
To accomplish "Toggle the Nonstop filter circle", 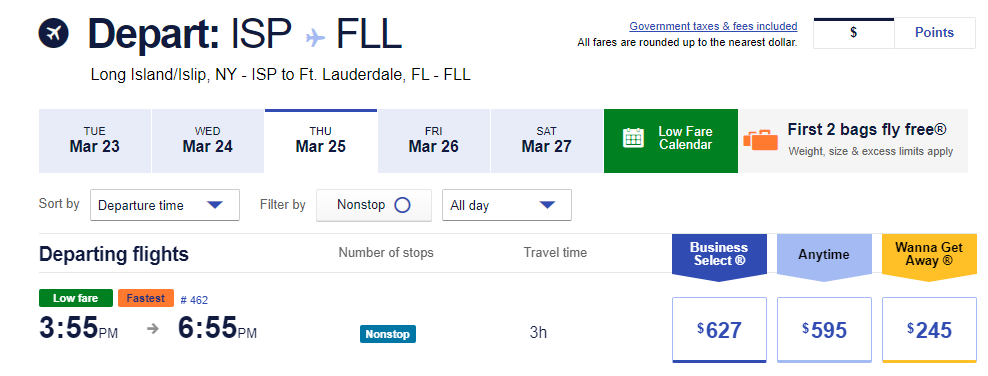I will pos(402,205).
